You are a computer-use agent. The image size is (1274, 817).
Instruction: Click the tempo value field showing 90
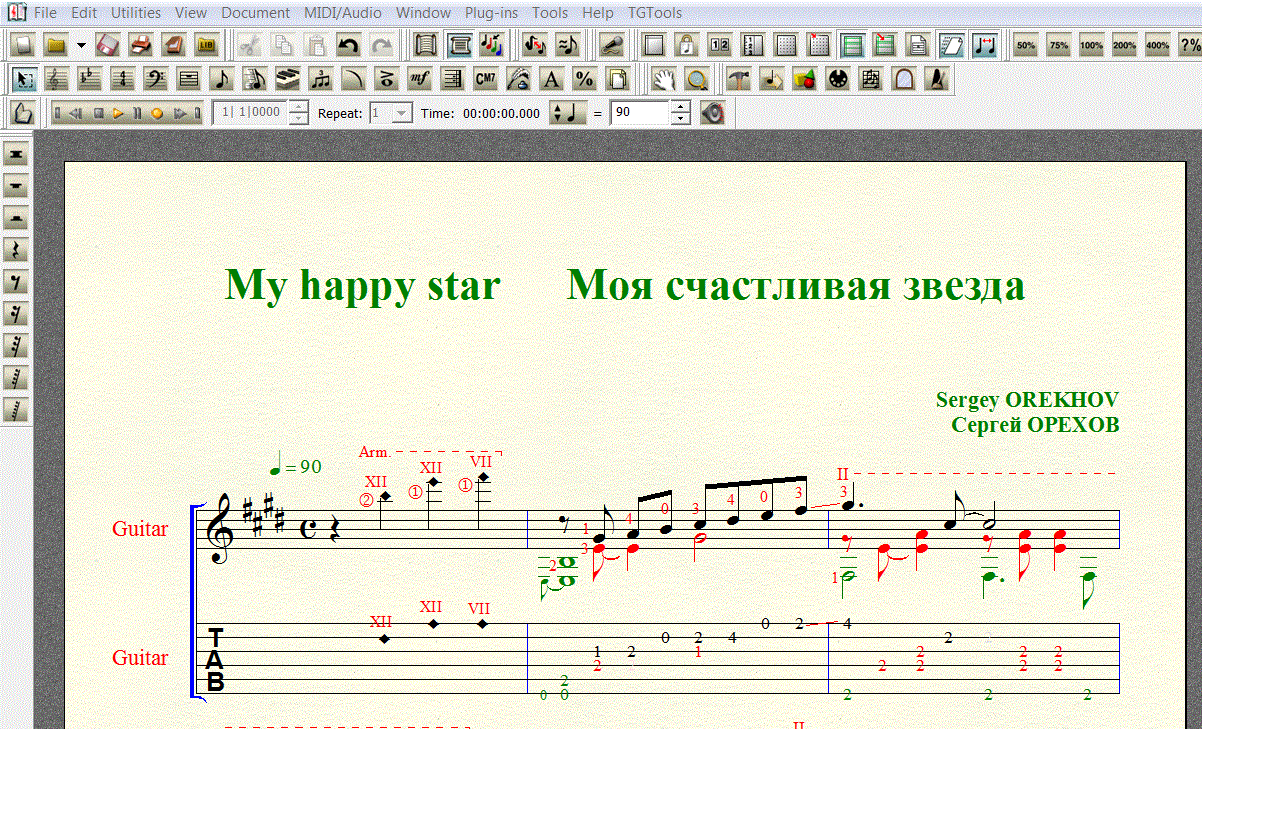[x=640, y=113]
